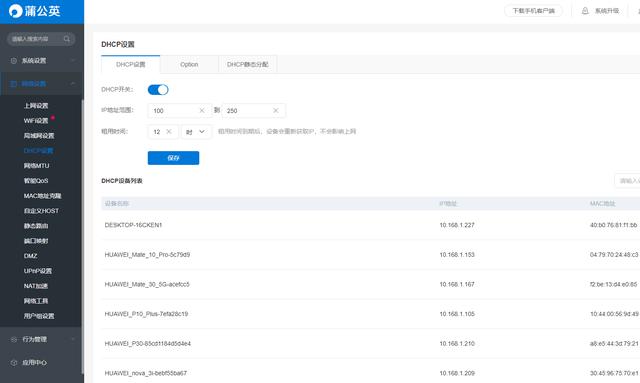Toggle the DHCP开关 switch
This screenshot has width=640, height=383.
tap(158, 89)
